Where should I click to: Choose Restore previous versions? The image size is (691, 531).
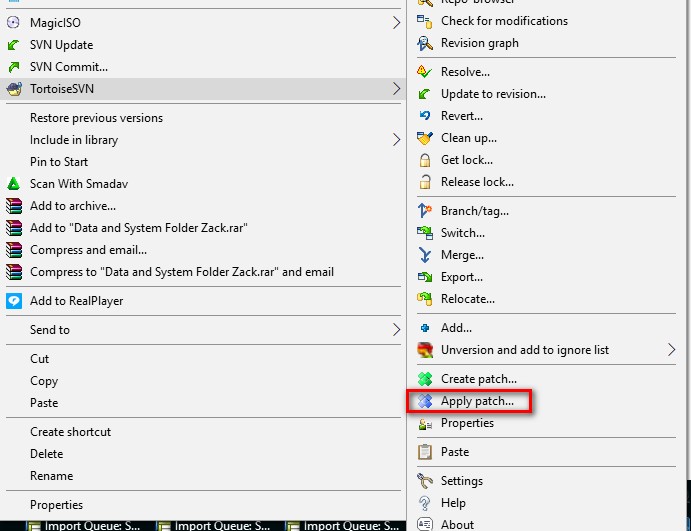coord(97,118)
